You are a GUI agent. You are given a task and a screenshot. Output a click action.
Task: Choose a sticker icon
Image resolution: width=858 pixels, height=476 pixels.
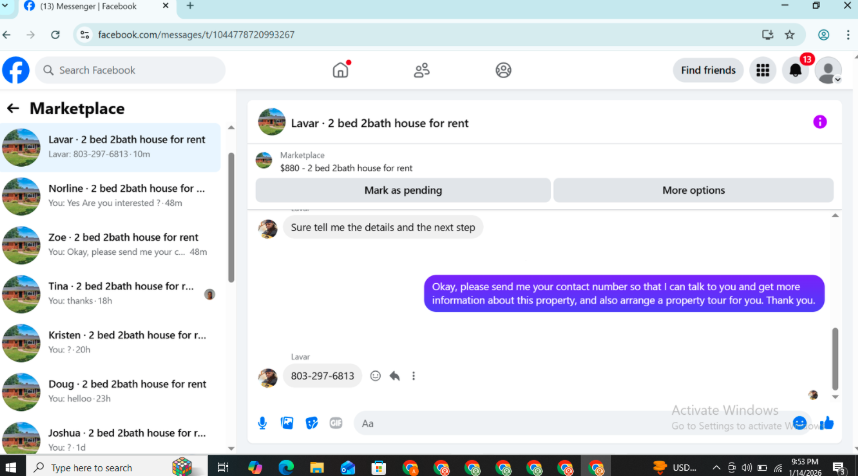point(312,423)
